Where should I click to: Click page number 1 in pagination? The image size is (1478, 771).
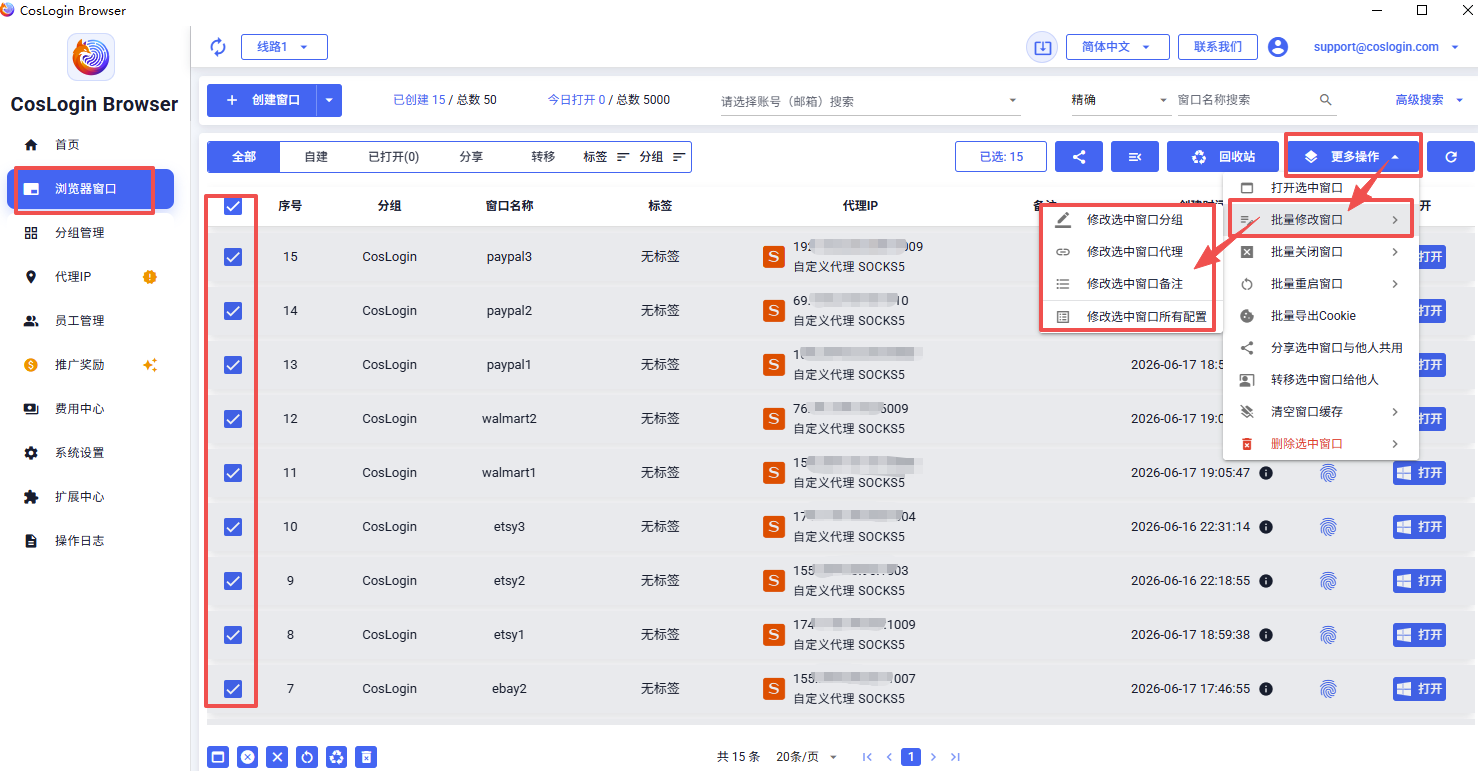[x=911, y=757]
